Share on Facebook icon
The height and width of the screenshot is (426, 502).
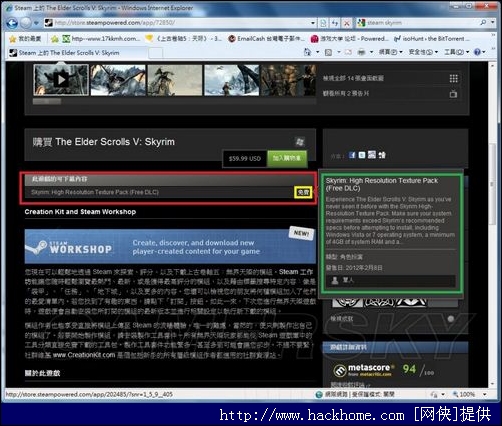352,155
